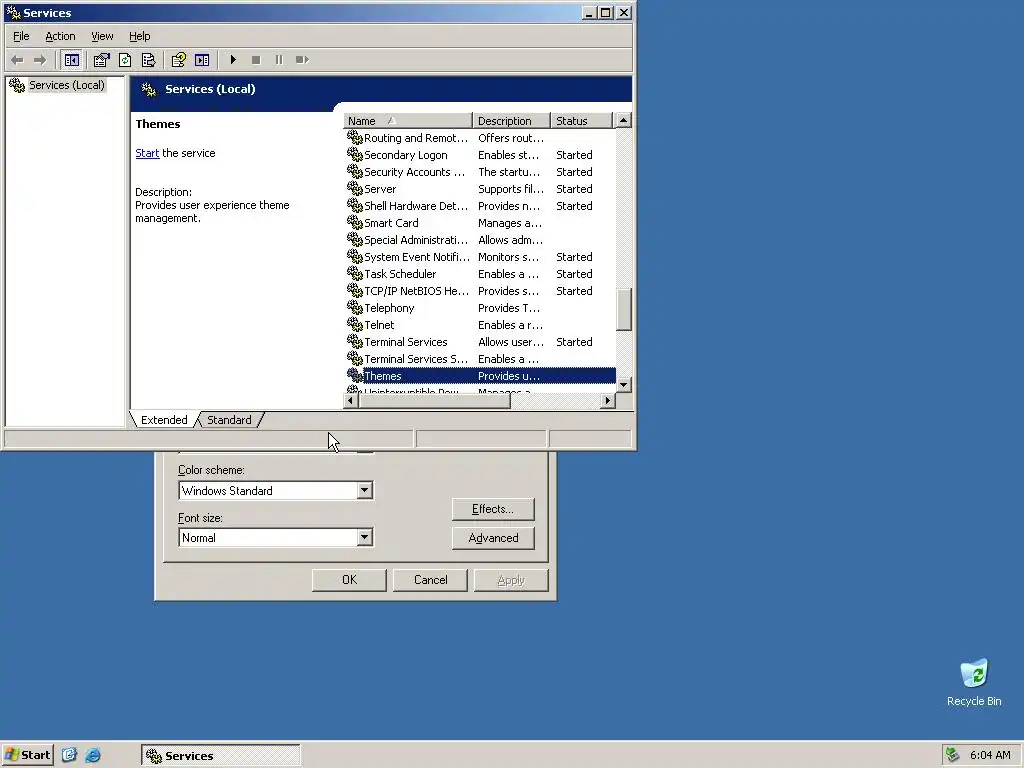
Task: Click the 'Manages a…' Smart Card description
Action: 509,223
